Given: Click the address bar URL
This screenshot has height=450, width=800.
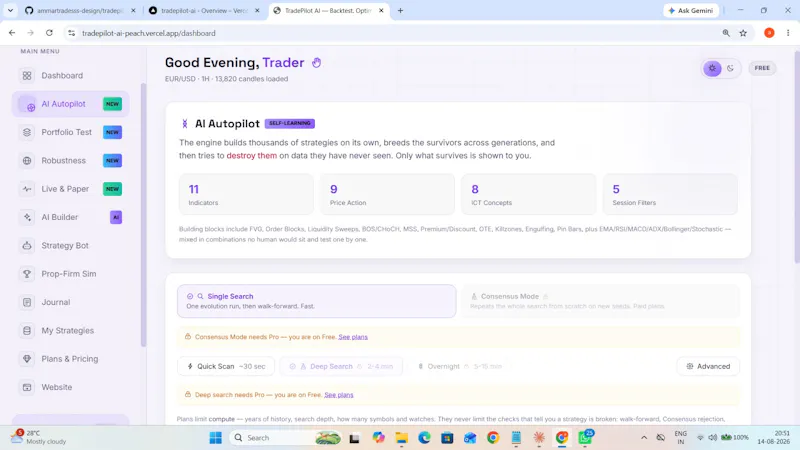Looking at the screenshot, I should pos(149,33).
